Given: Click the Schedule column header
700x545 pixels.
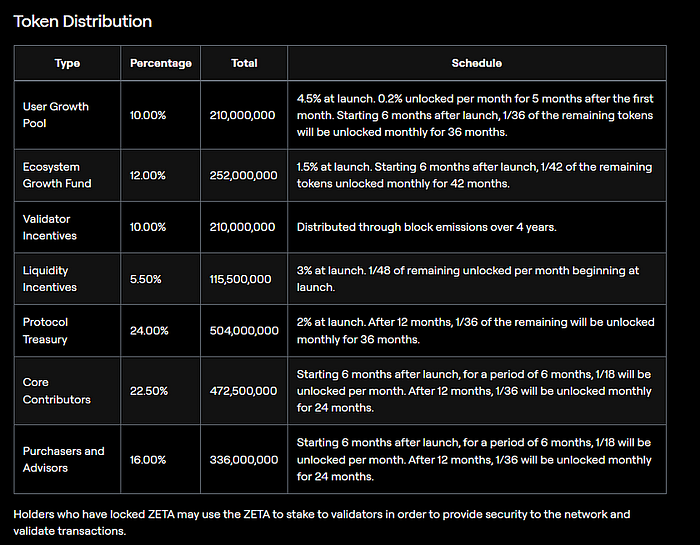Looking at the screenshot, I should 477,63.
